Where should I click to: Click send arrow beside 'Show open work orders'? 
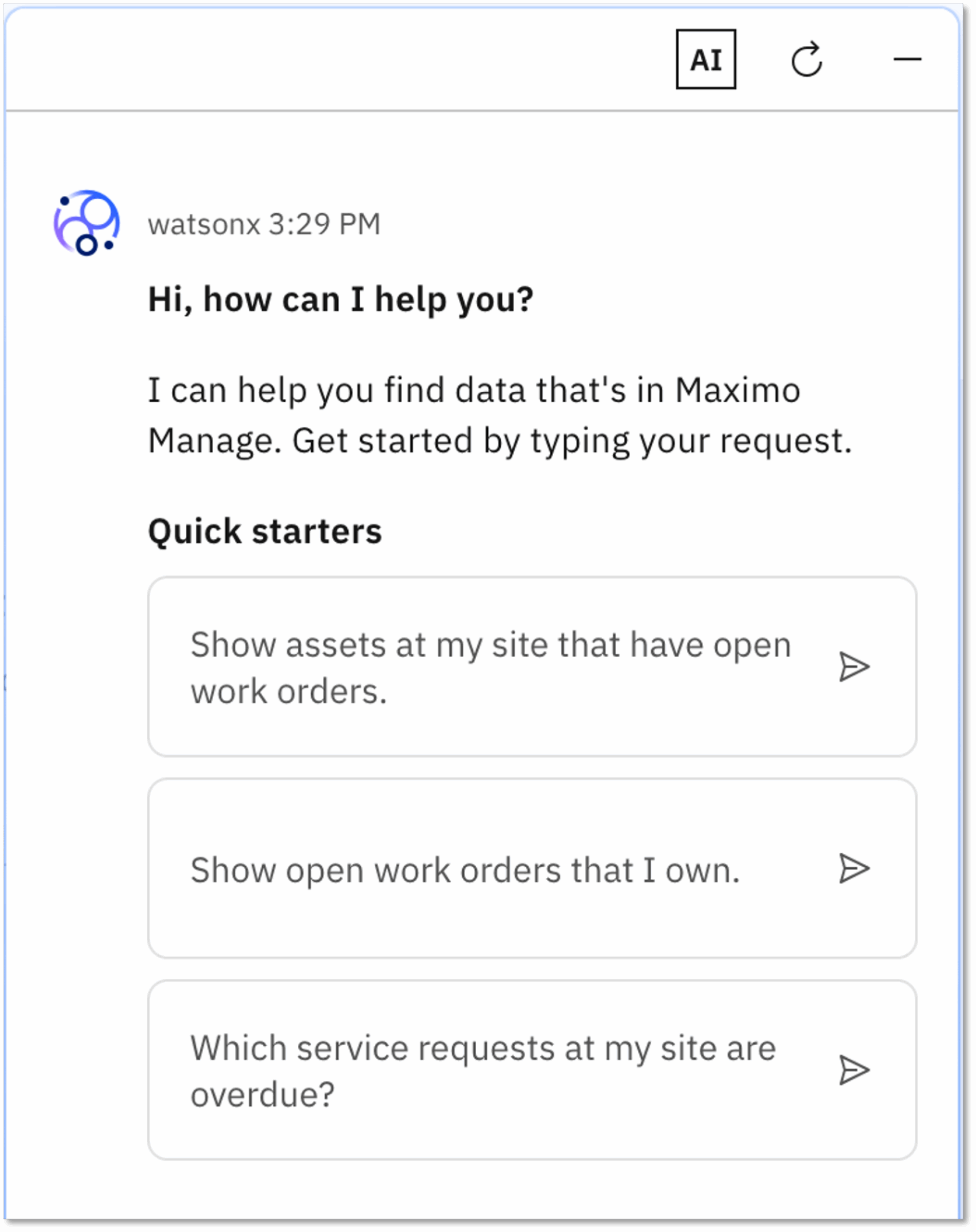(x=854, y=869)
